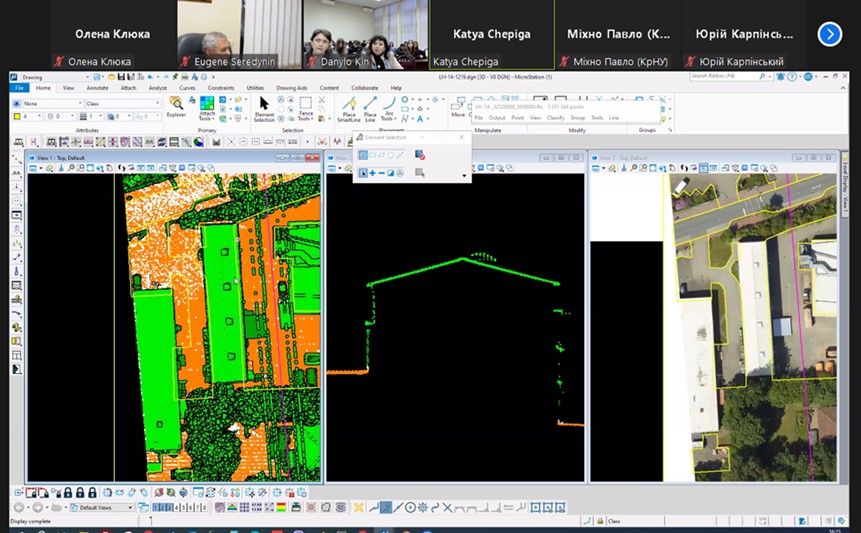Click Disable Handles icon in Element Selection dialog
The image size is (861, 533).
point(420,155)
